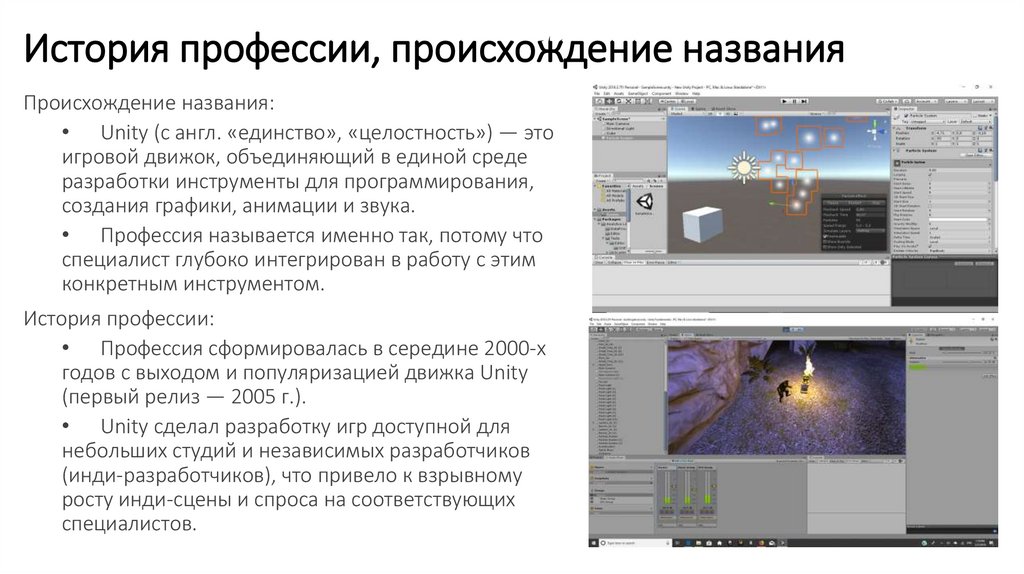1024x574 pixels.
Task: Toggle the Particle System object active checkbox in Inspector
Action: pos(906,116)
